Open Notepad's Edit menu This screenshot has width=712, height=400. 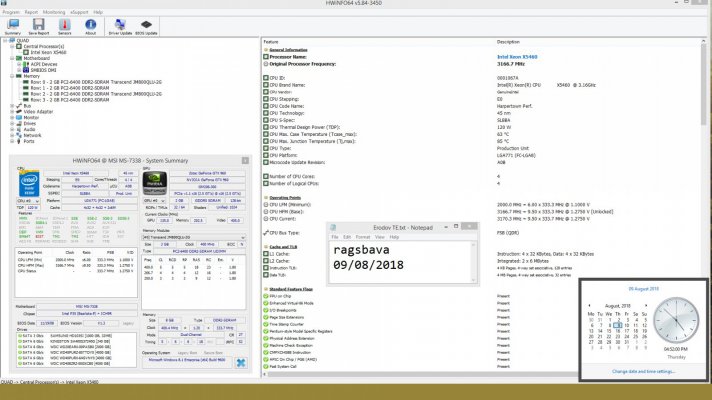[x=347, y=237]
